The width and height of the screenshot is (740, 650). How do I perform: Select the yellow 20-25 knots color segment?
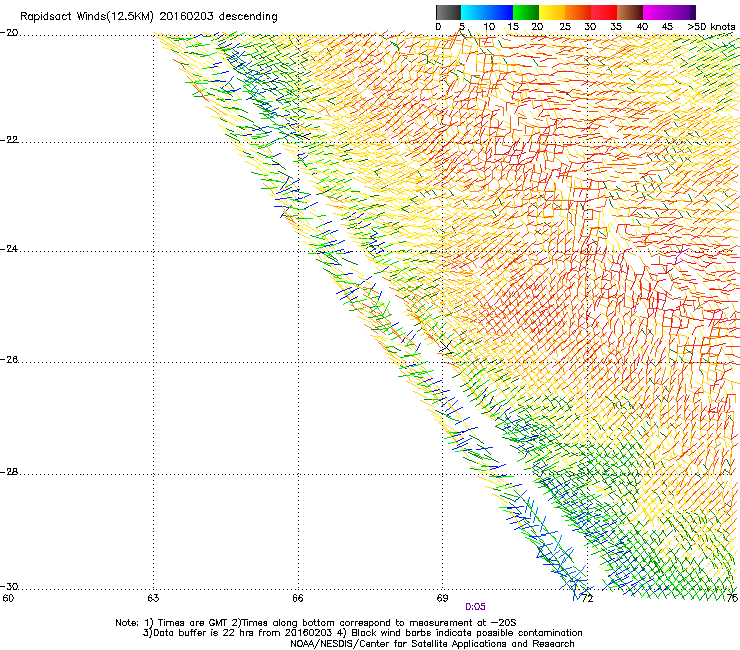(x=552, y=12)
